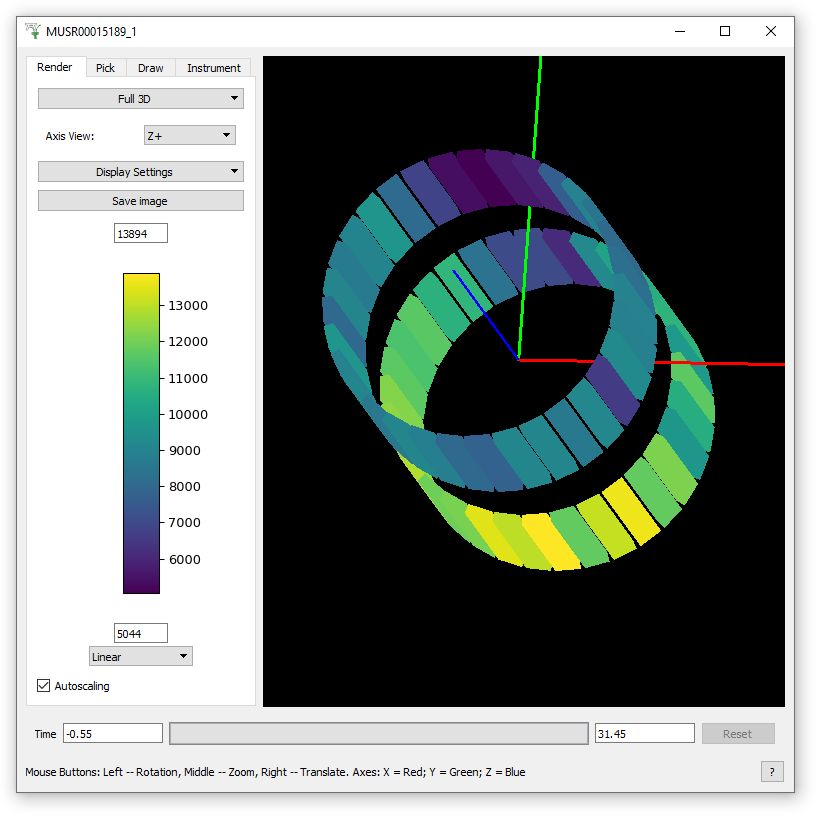Open the Display Settings menu
The image size is (819, 818).
click(140, 172)
